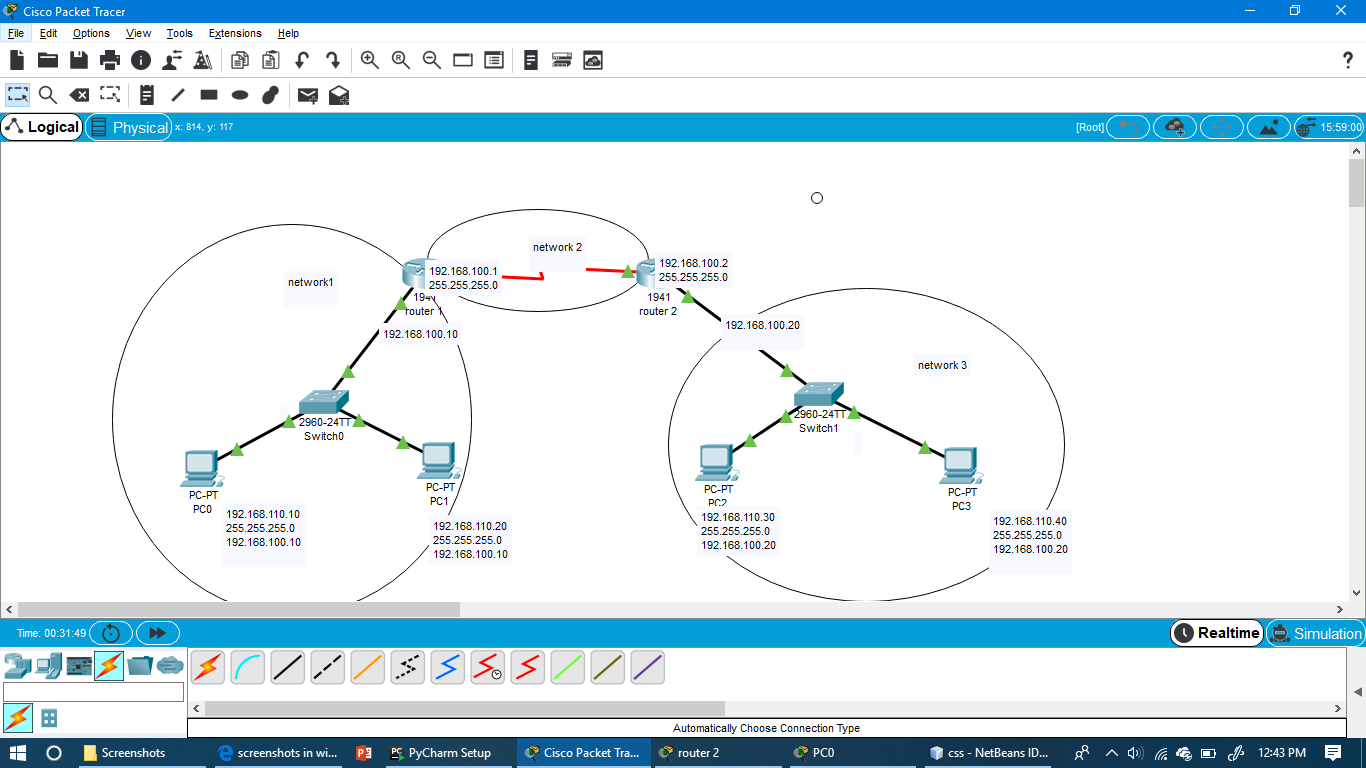
Task: Open the End Devices category palette
Action: (49, 667)
